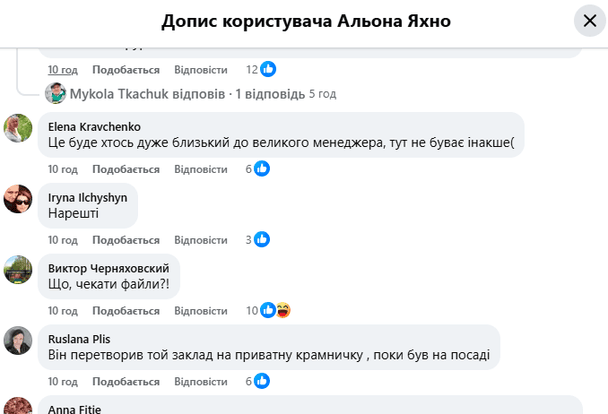608x414 pixels.
Task: Click the 12 likes reaction icon at top
Action: coord(268,69)
